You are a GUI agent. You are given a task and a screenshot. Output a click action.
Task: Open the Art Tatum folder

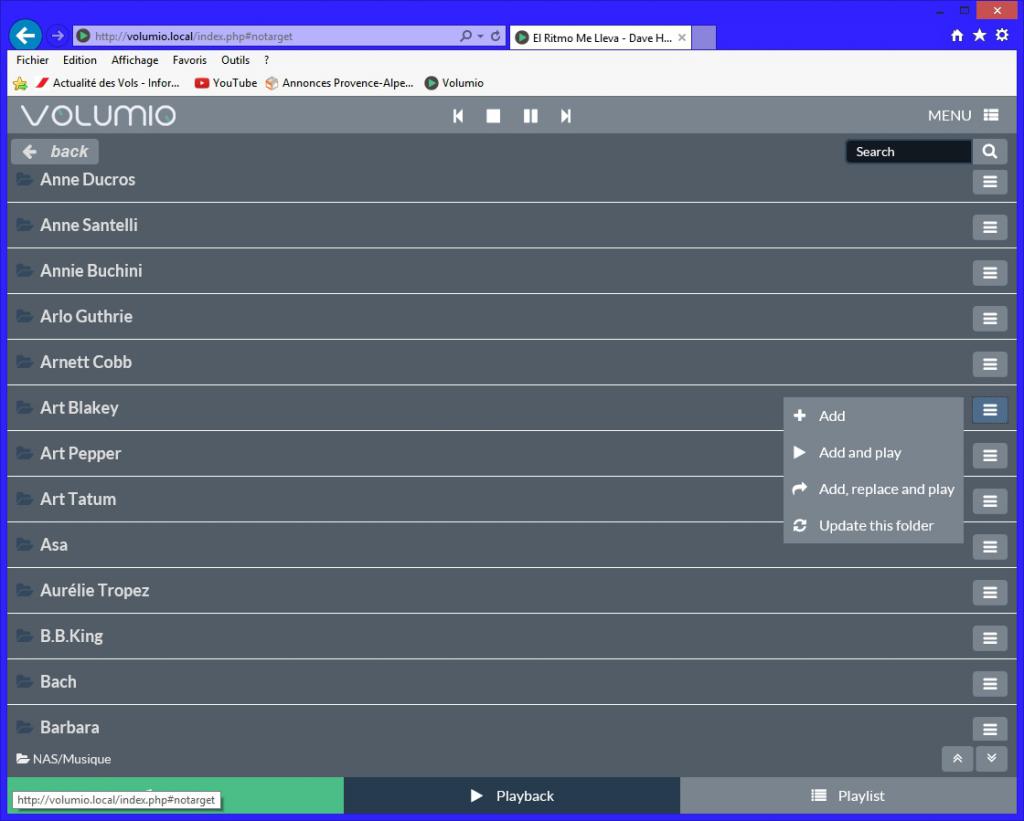pos(78,500)
